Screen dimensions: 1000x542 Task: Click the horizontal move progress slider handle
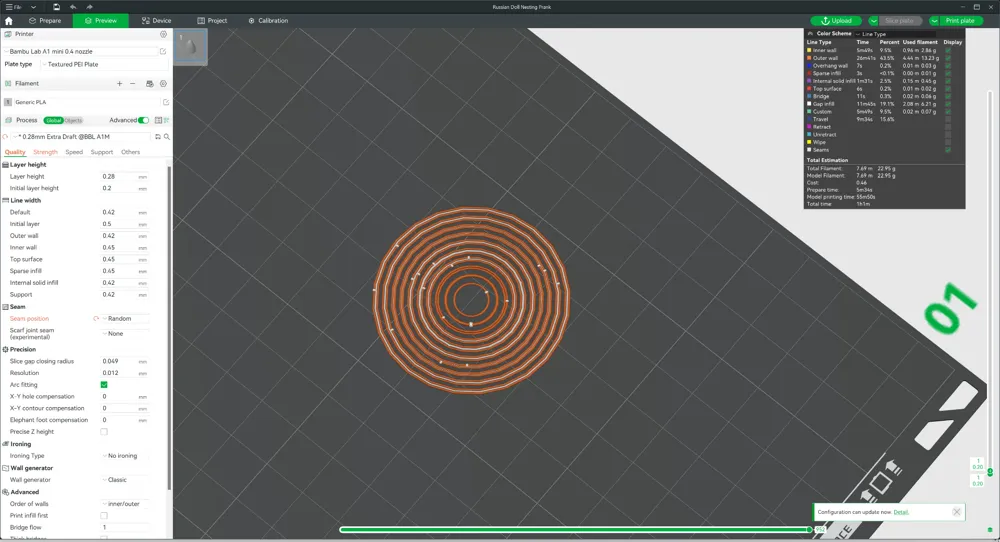pyautogui.click(x=809, y=529)
